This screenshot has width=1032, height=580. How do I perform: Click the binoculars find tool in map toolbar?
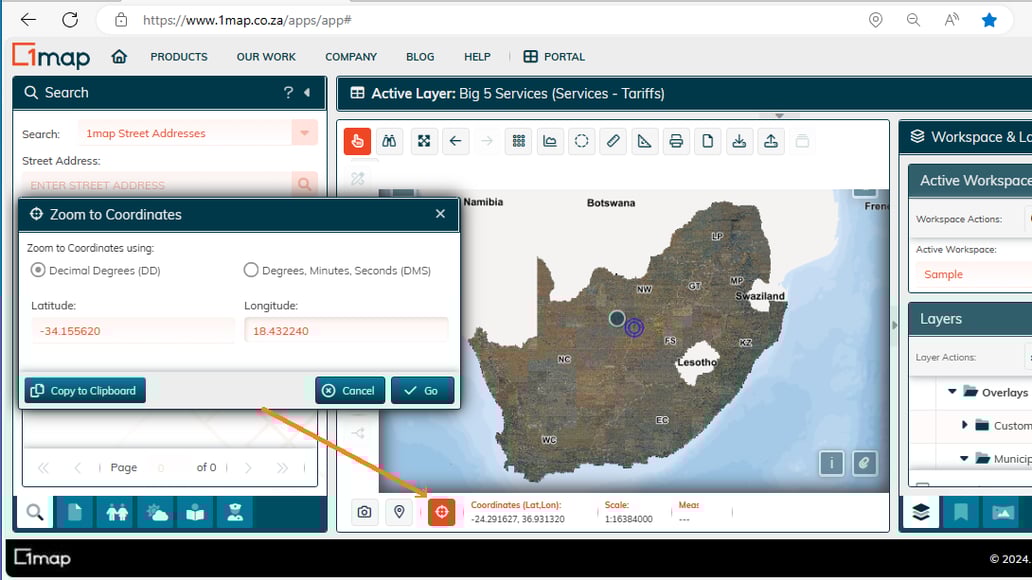[x=390, y=141]
